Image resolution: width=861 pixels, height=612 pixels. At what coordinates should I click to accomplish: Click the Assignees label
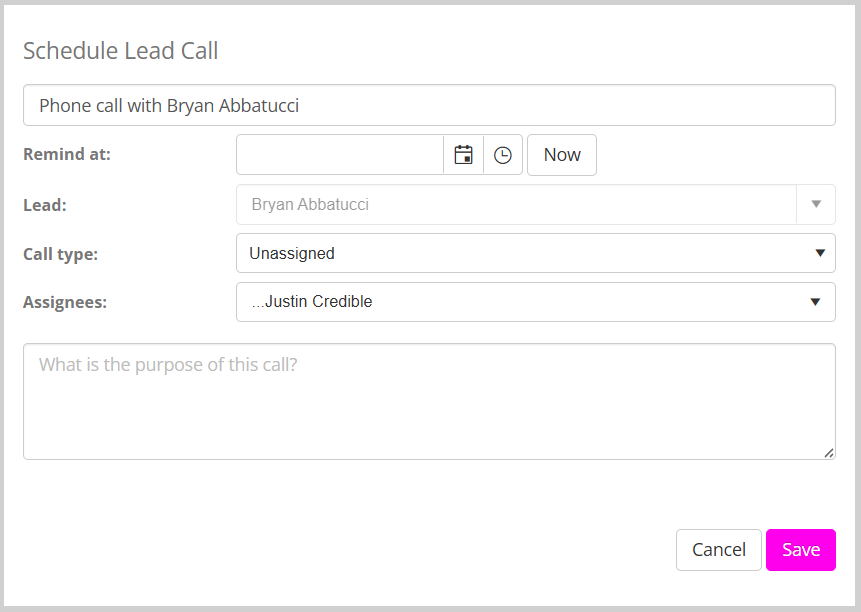click(64, 302)
